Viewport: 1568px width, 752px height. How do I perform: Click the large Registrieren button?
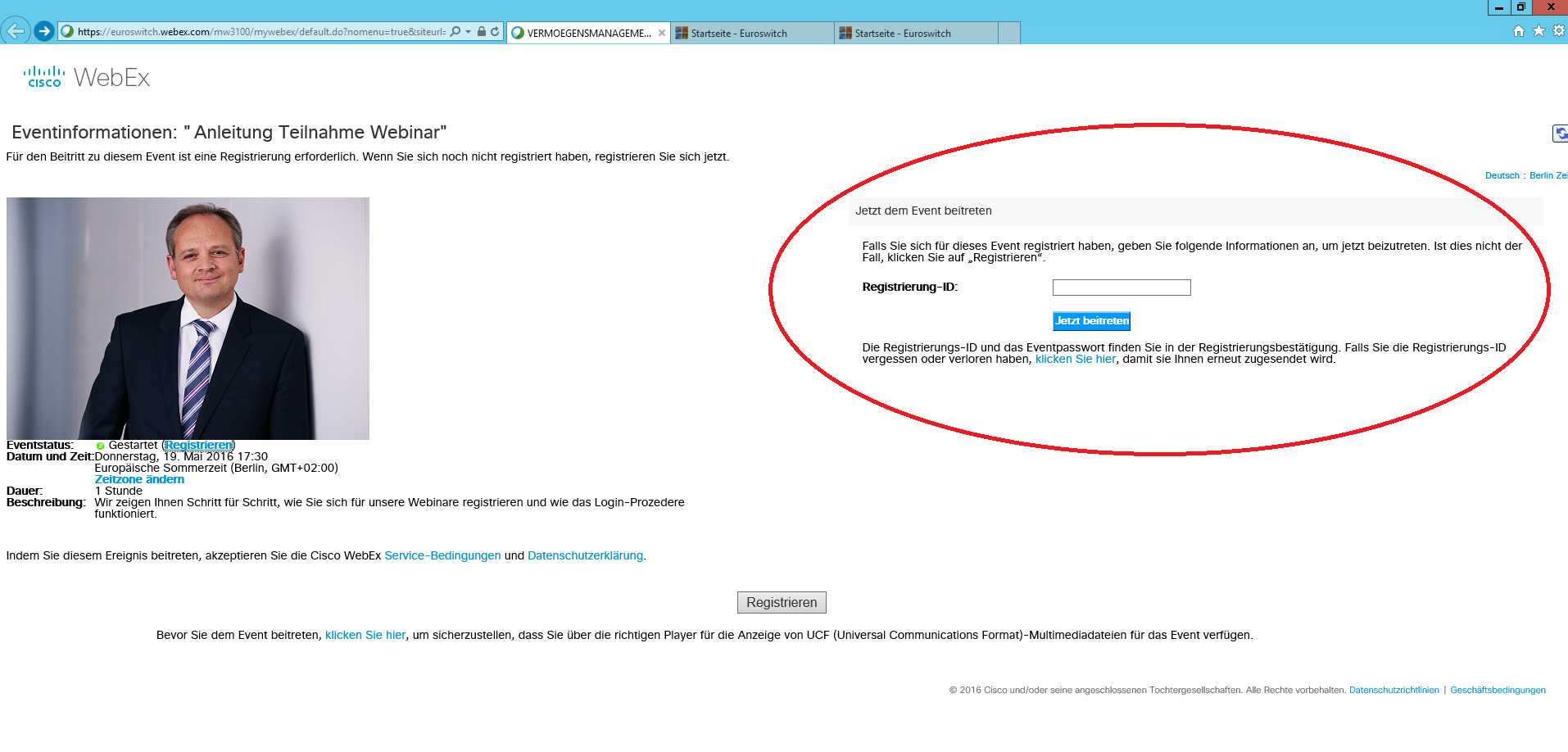tap(782, 602)
